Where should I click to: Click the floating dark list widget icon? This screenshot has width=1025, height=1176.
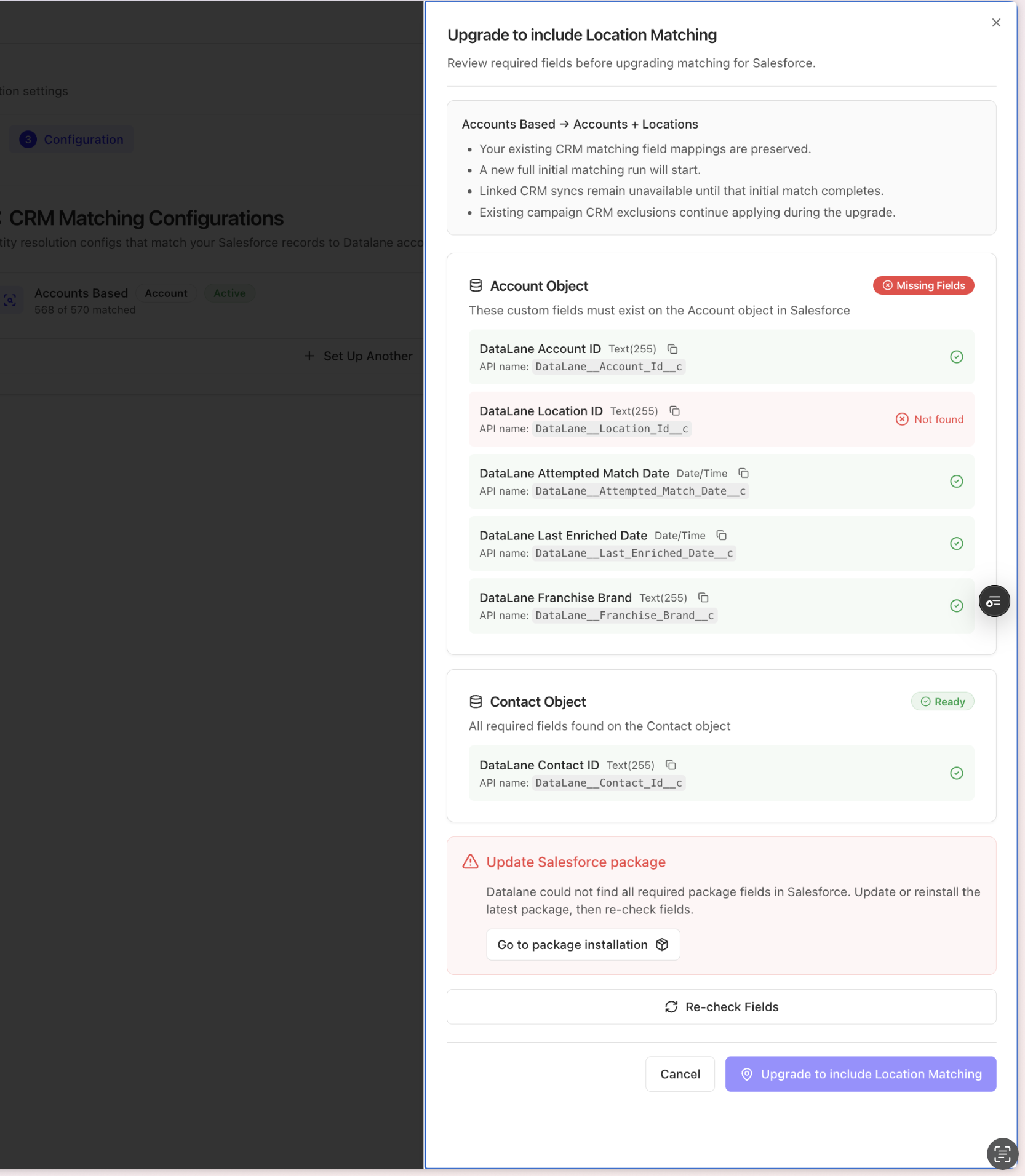[994, 602]
